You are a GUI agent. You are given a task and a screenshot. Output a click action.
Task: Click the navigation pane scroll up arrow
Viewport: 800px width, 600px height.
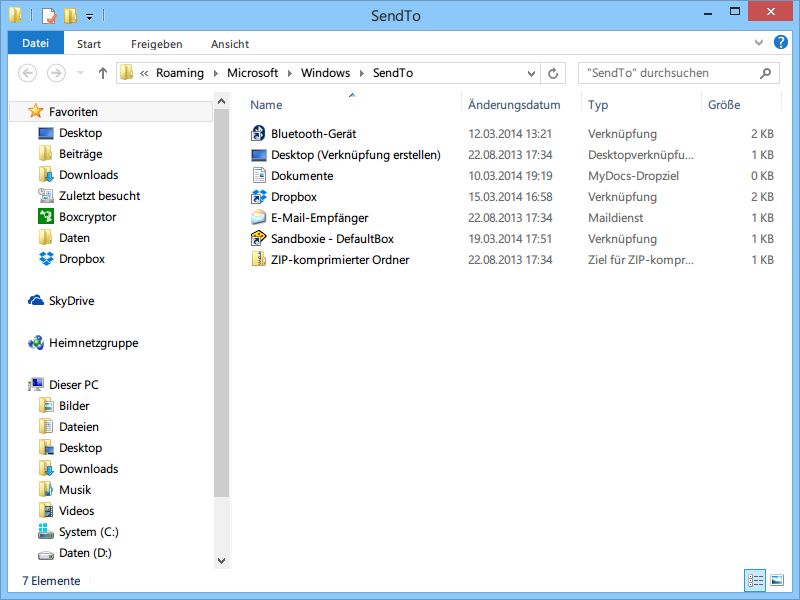tap(221, 101)
